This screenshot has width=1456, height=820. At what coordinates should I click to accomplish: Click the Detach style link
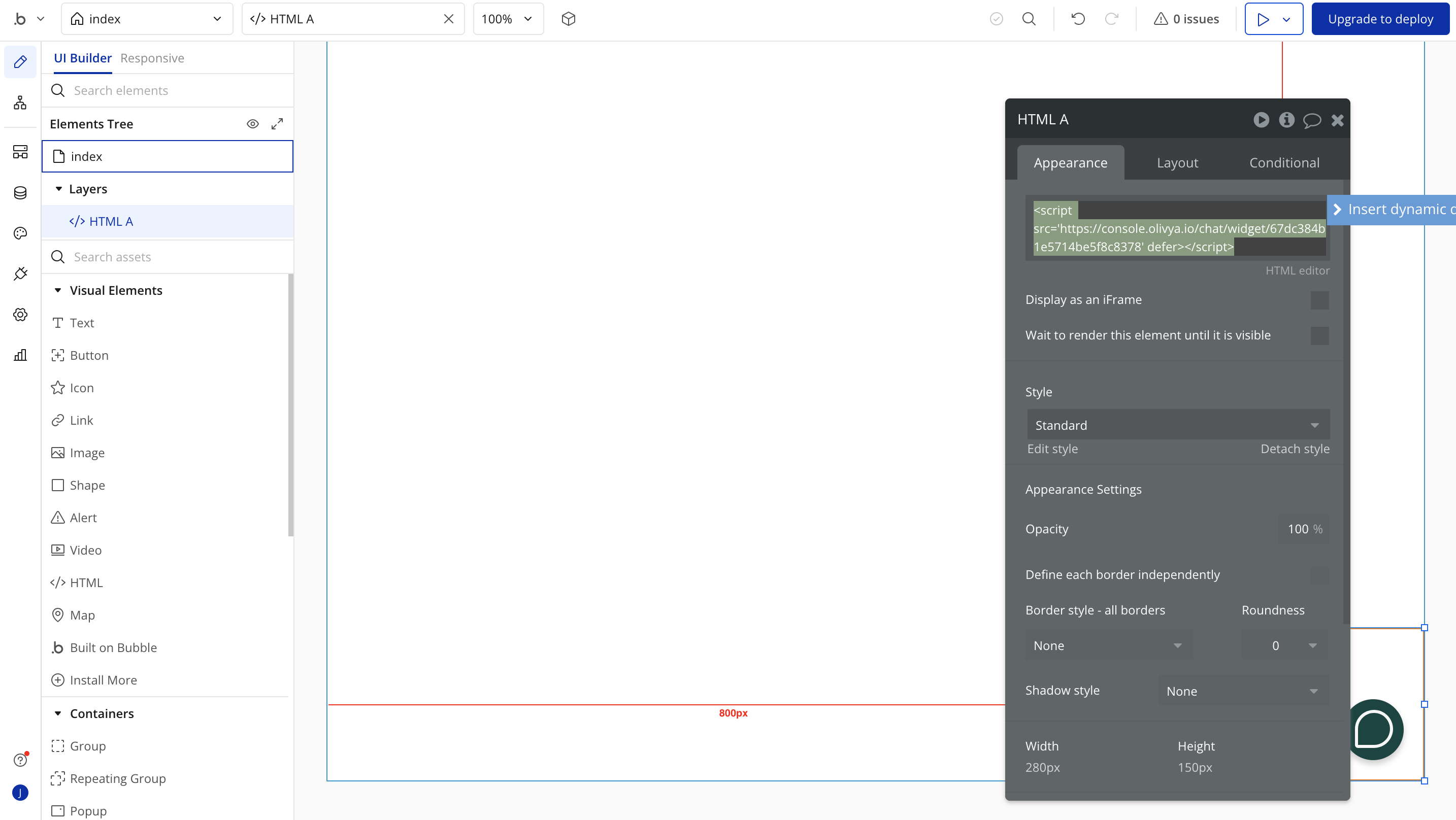(x=1295, y=449)
